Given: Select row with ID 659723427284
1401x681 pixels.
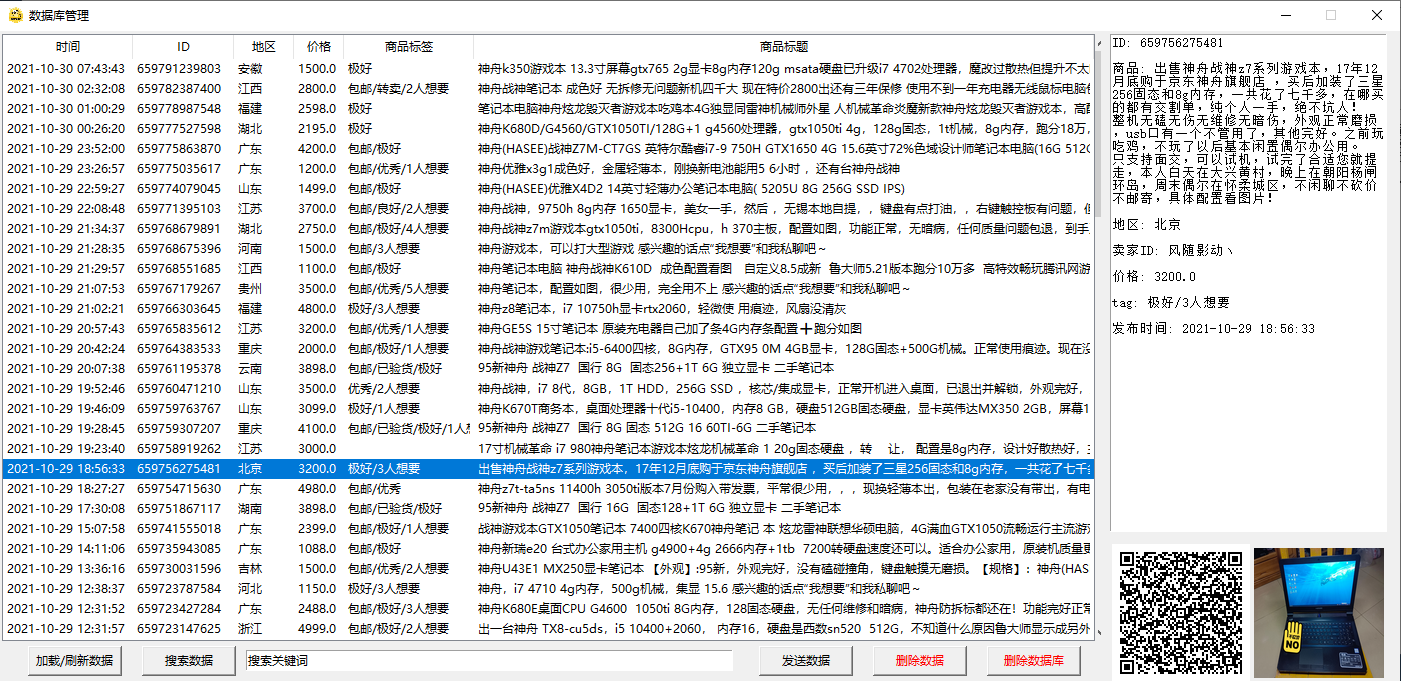Looking at the screenshot, I should (x=548, y=609).
